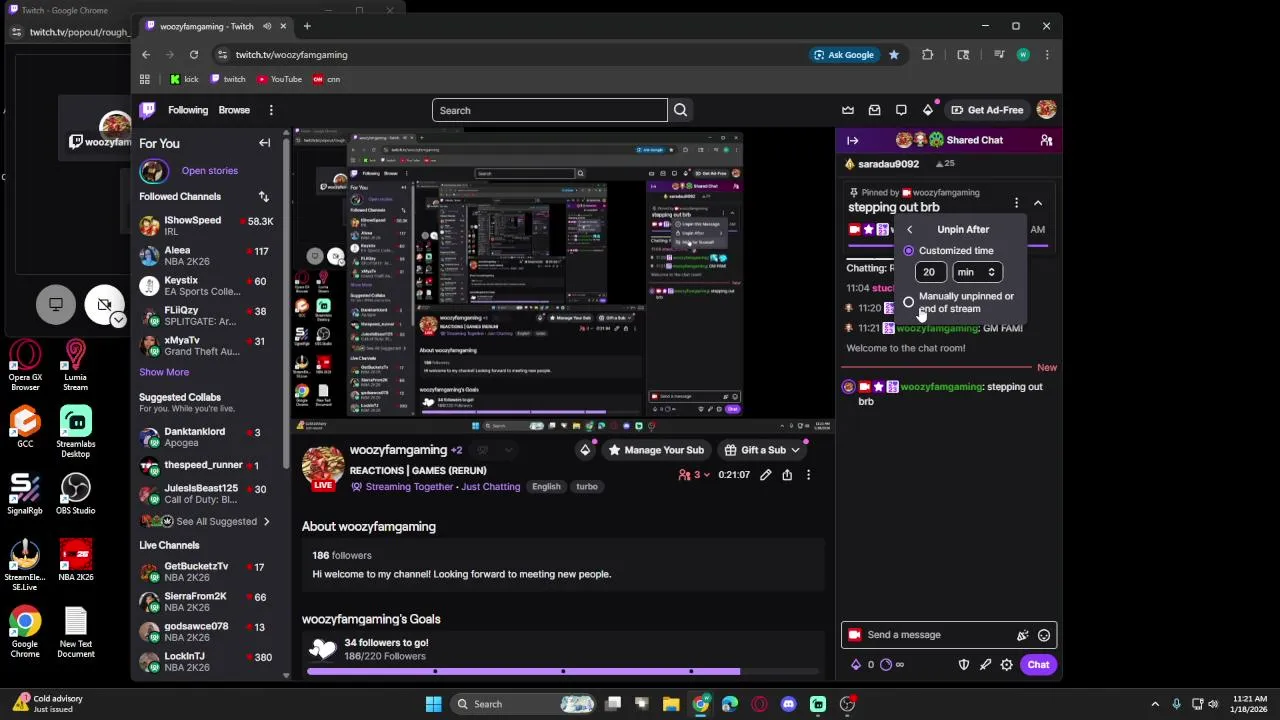Open the chat community users list

(1046, 140)
